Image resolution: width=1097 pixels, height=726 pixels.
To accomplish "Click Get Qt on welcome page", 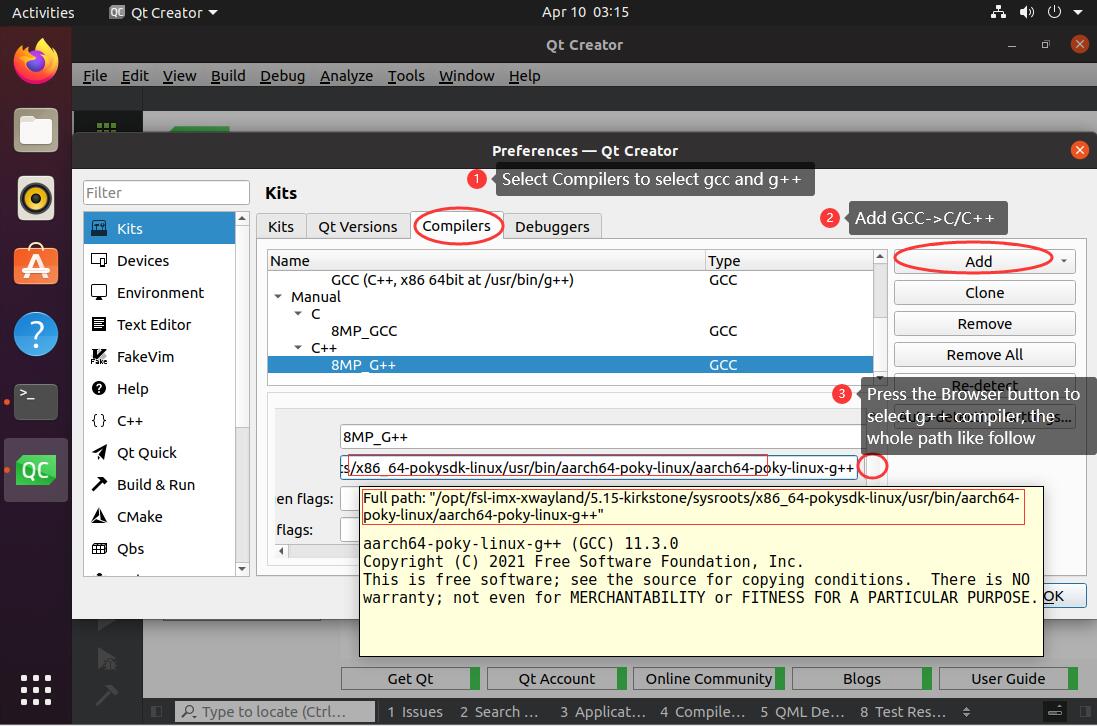I will 410,678.
